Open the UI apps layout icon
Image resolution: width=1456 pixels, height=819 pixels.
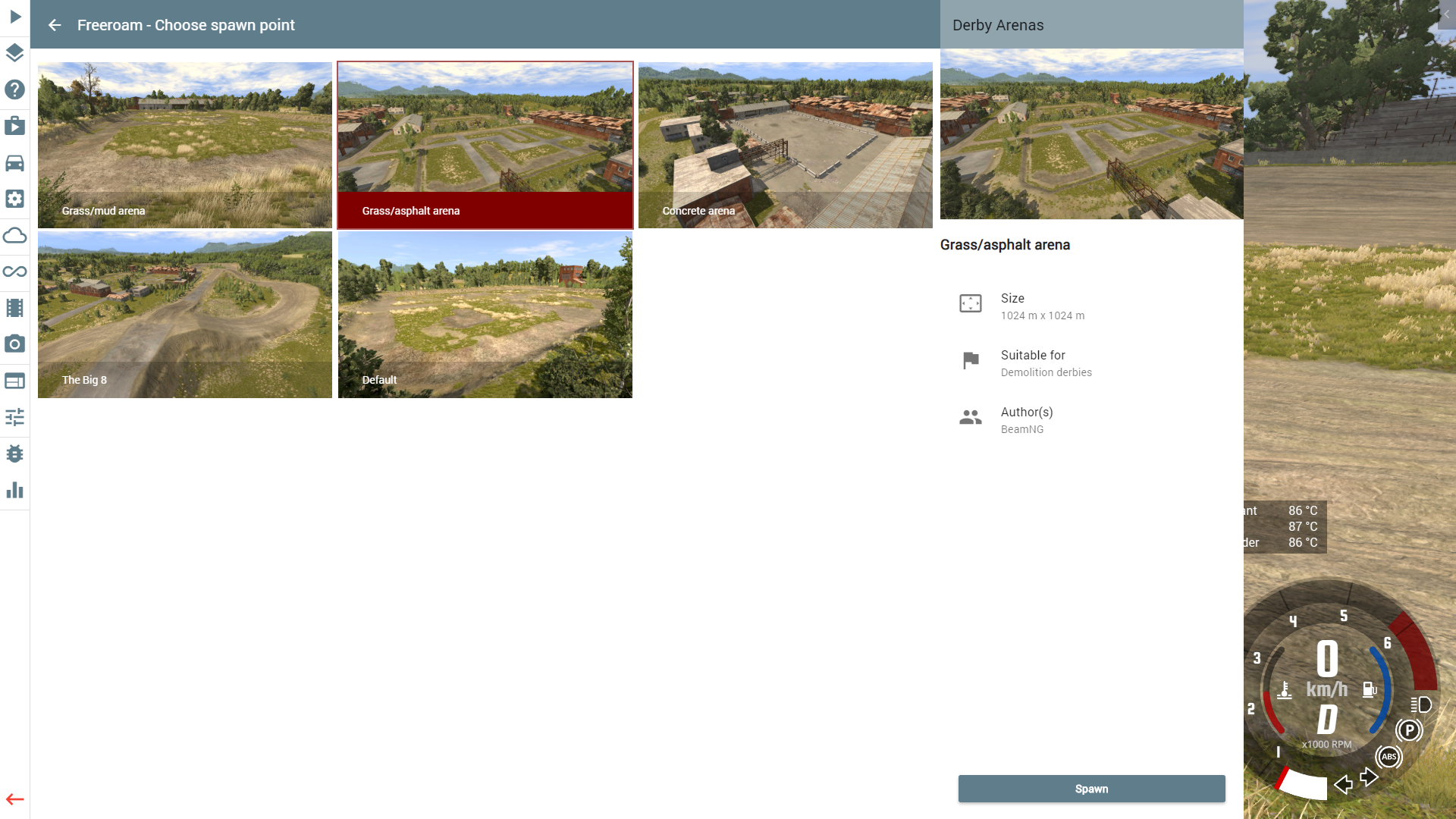(x=15, y=381)
